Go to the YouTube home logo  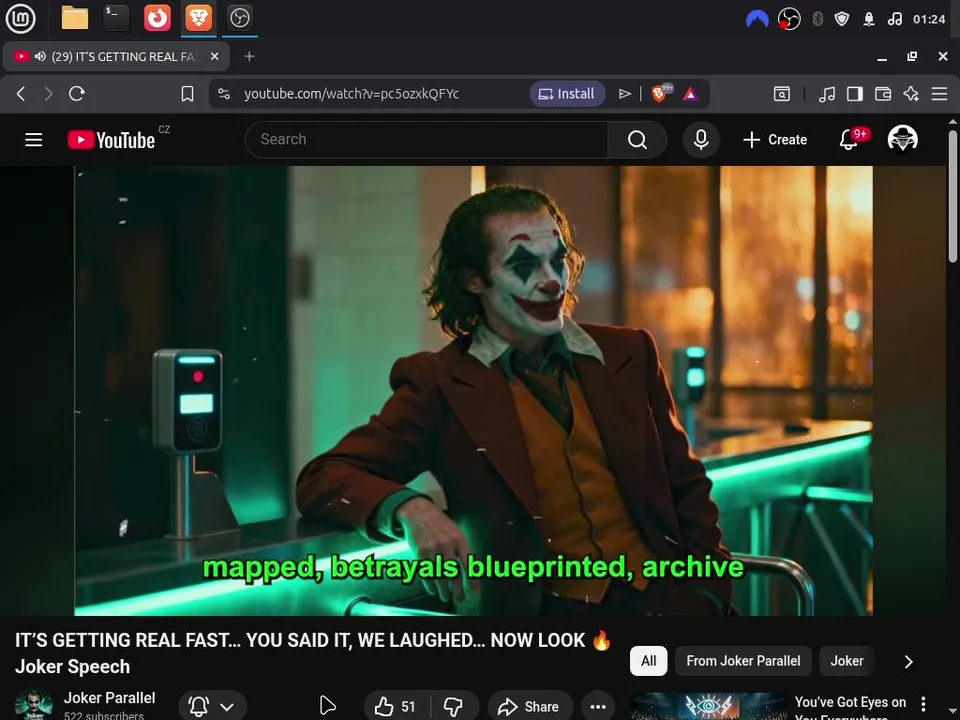coord(111,140)
